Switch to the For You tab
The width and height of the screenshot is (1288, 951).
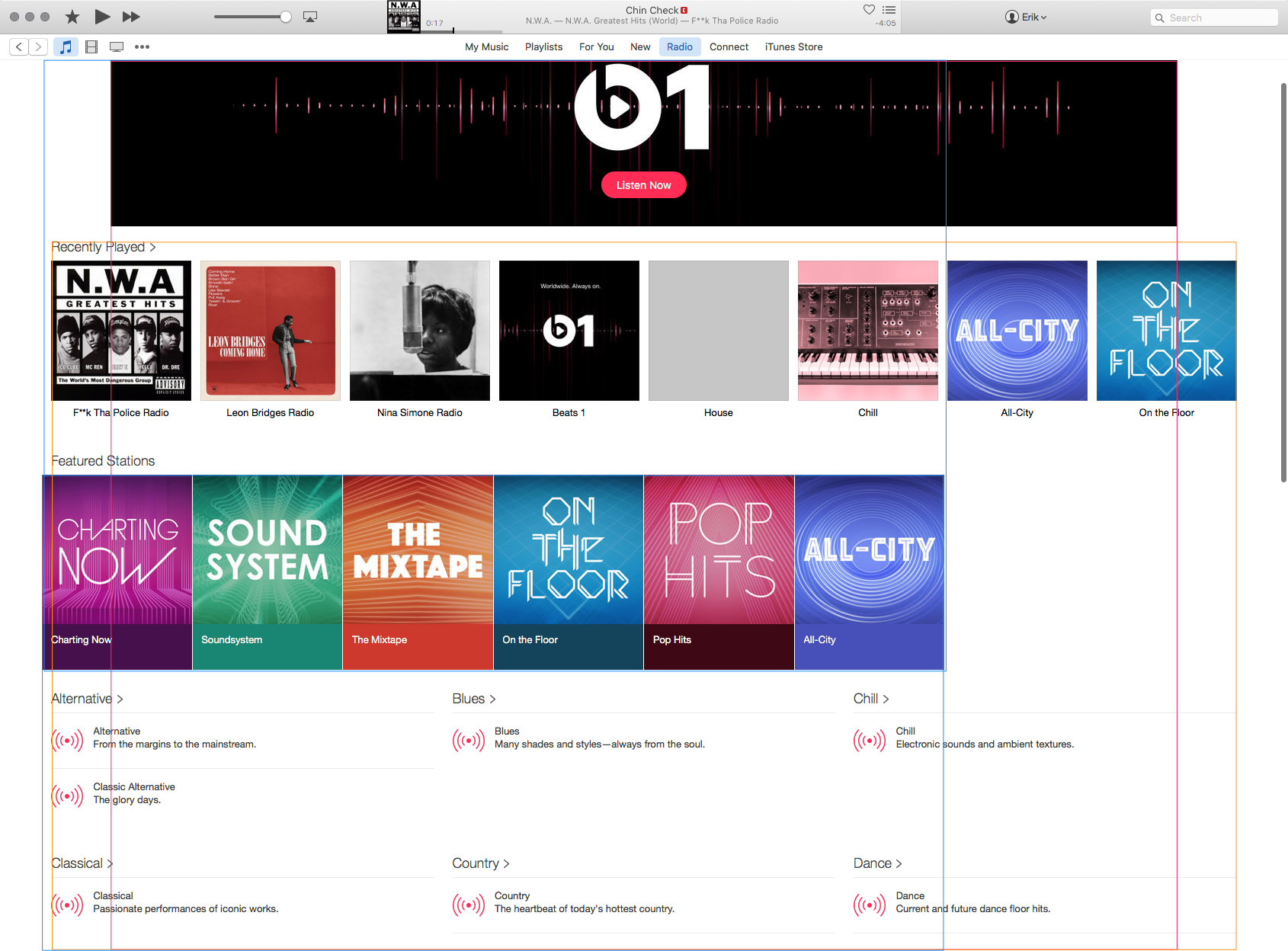(596, 46)
